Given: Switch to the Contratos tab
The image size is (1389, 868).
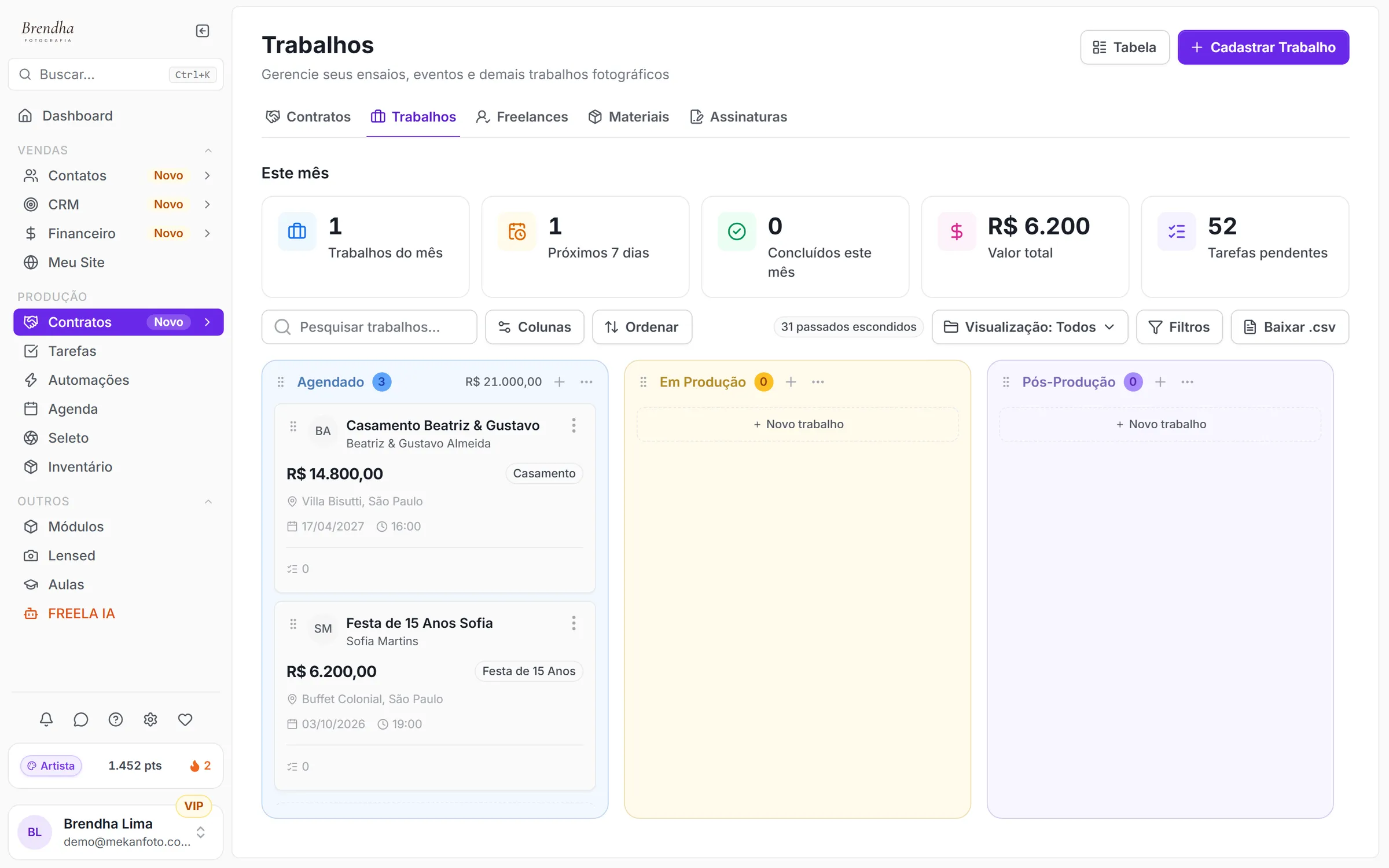Looking at the screenshot, I should click(308, 117).
